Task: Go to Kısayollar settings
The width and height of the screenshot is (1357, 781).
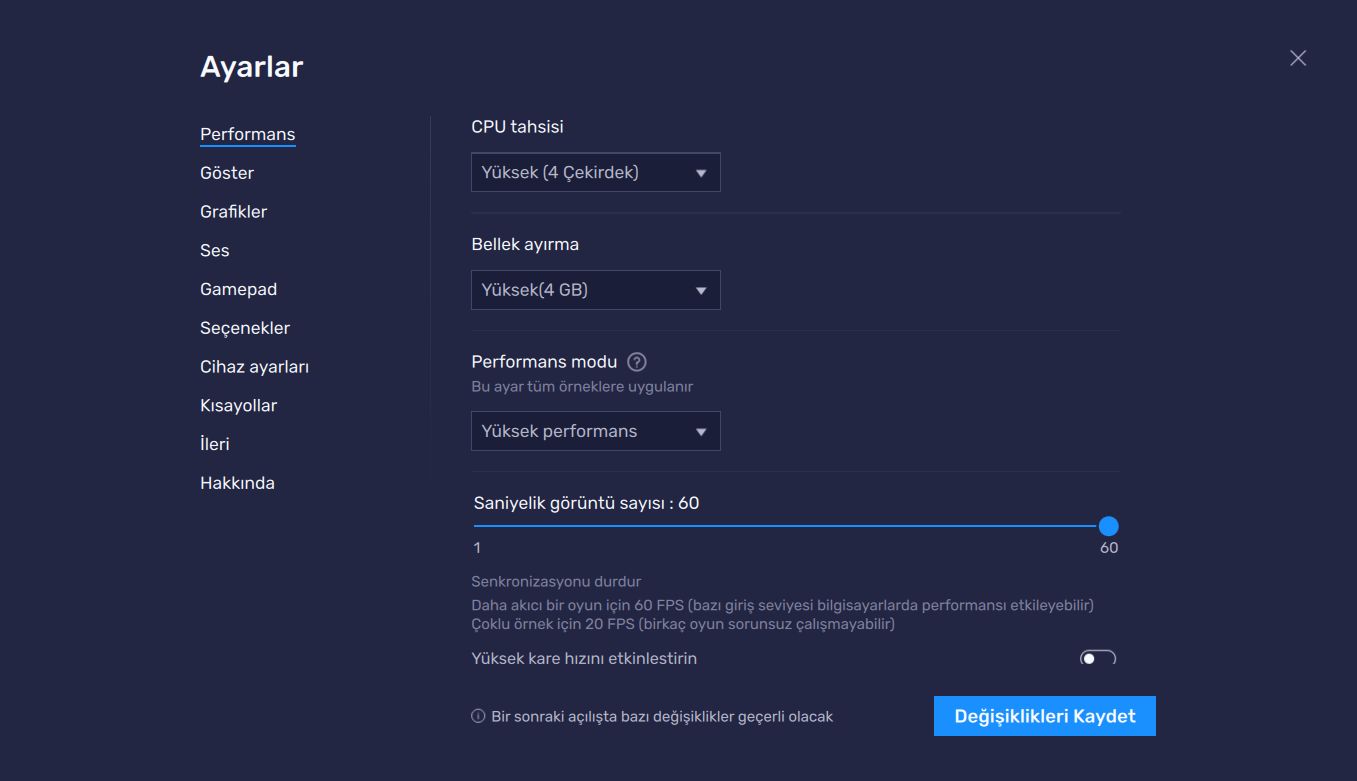Action: 238,405
